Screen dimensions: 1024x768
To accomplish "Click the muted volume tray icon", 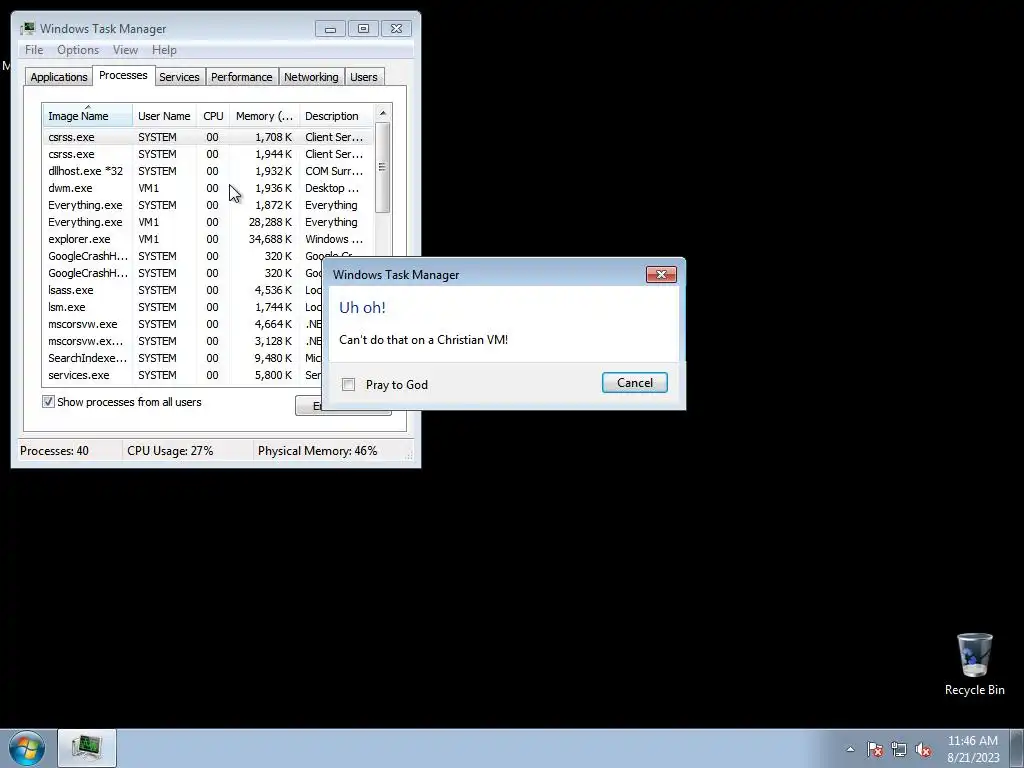I will (923, 749).
